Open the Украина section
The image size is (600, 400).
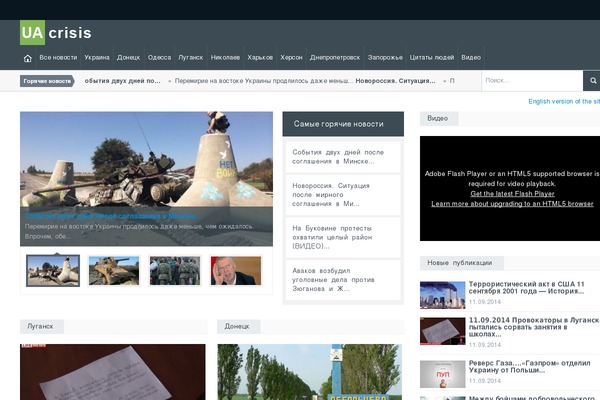click(x=97, y=57)
